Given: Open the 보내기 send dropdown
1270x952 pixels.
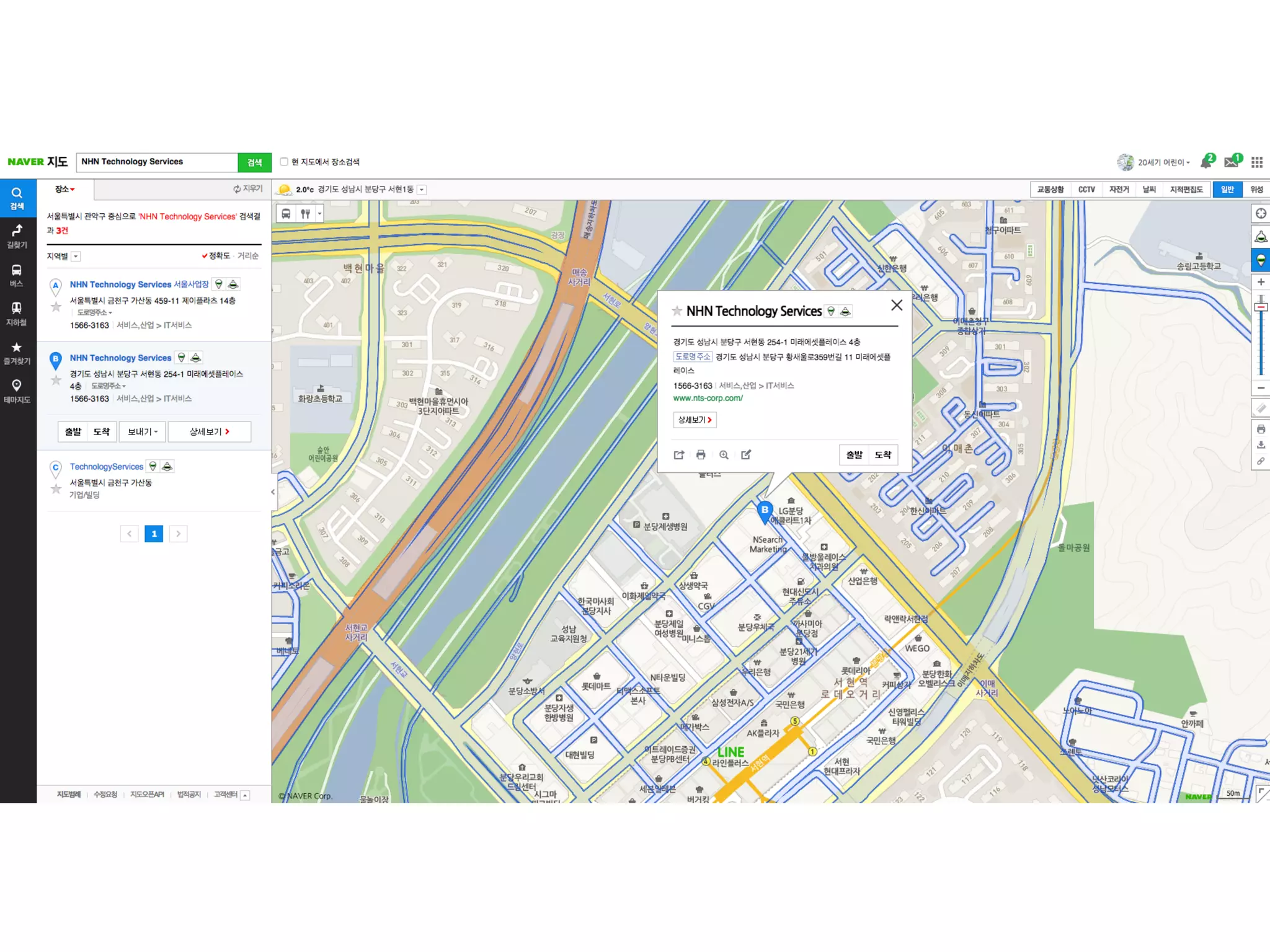Looking at the screenshot, I should [x=143, y=431].
